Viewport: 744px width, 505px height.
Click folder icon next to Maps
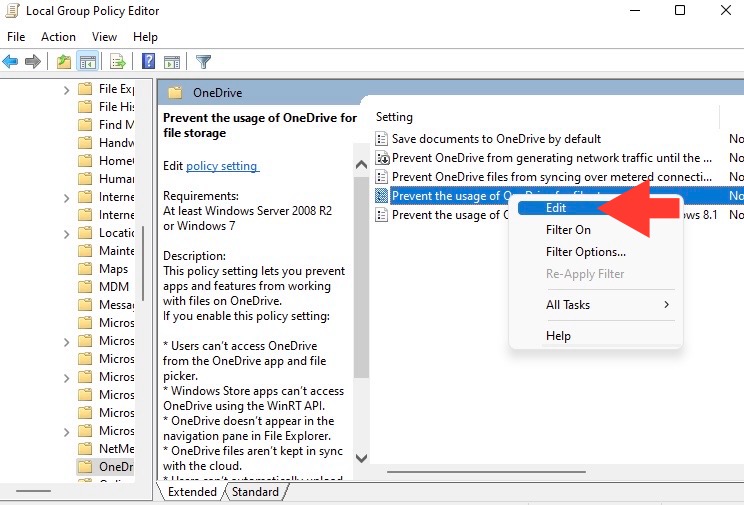pos(85,269)
